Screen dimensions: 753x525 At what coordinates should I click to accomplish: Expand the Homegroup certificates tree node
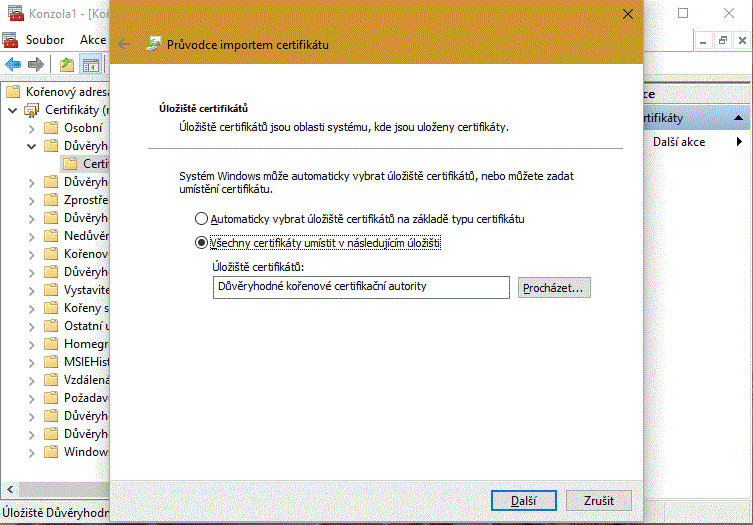click(32, 344)
